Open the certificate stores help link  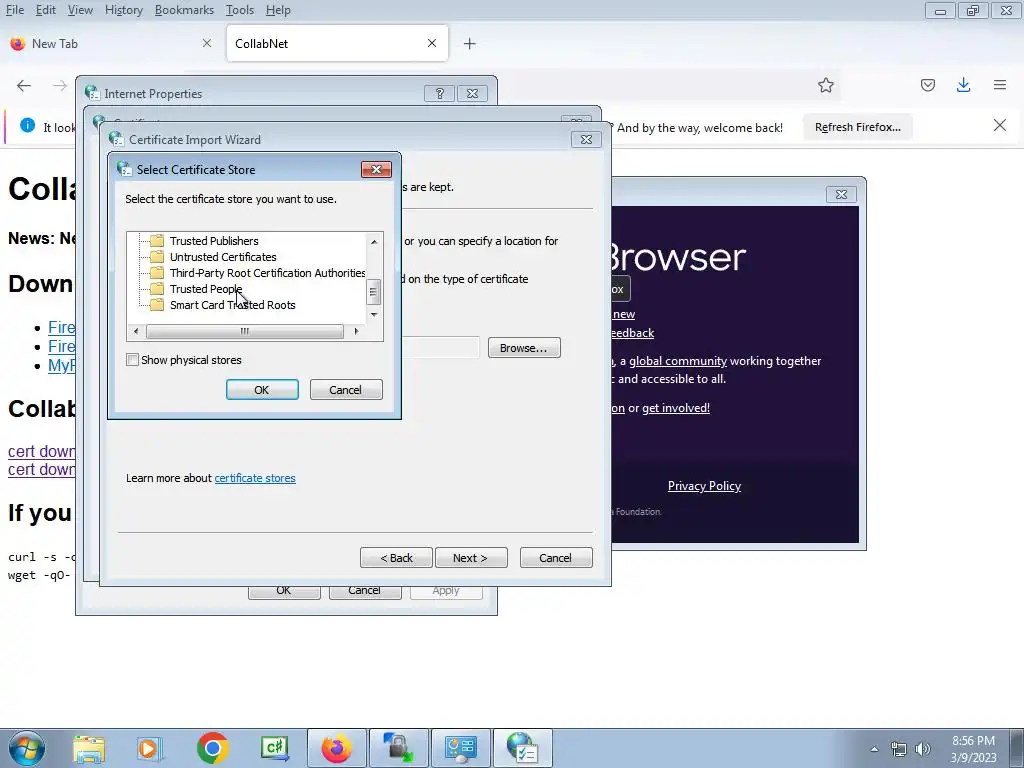pyautogui.click(x=255, y=478)
